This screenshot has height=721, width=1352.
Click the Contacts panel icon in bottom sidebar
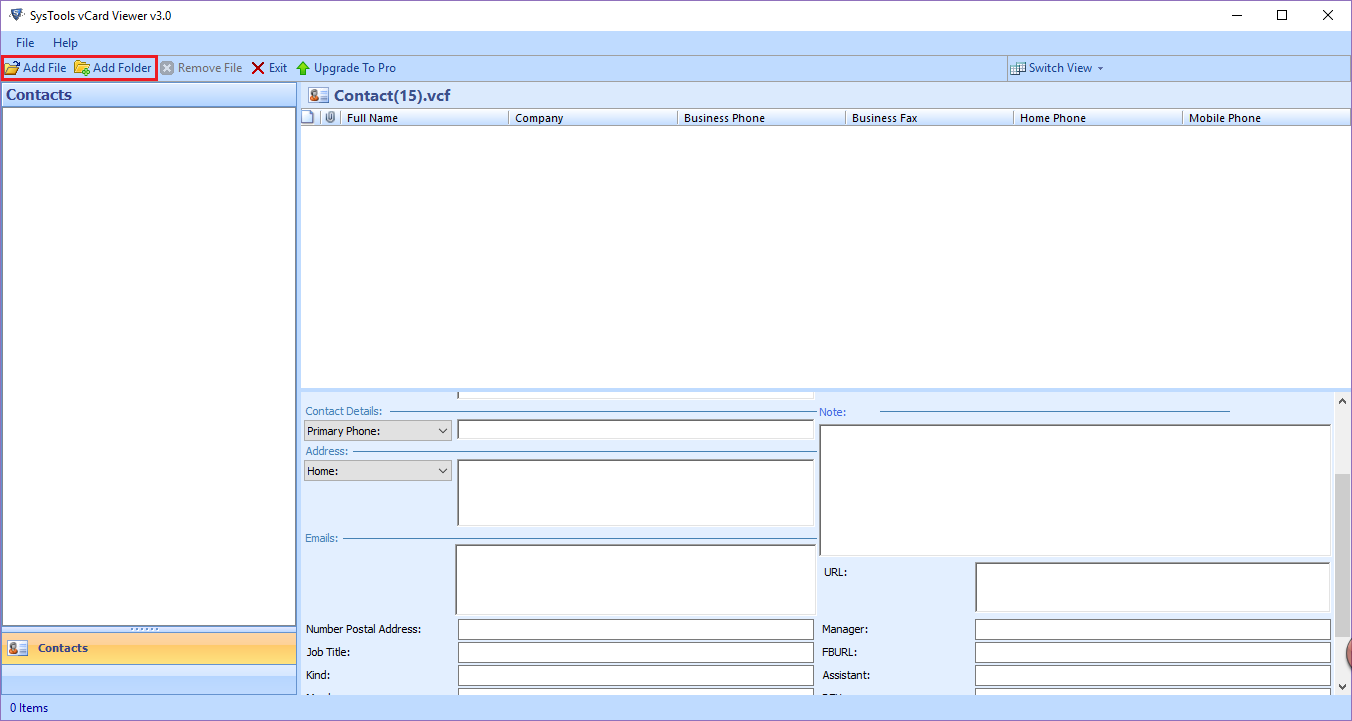click(x=17, y=647)
